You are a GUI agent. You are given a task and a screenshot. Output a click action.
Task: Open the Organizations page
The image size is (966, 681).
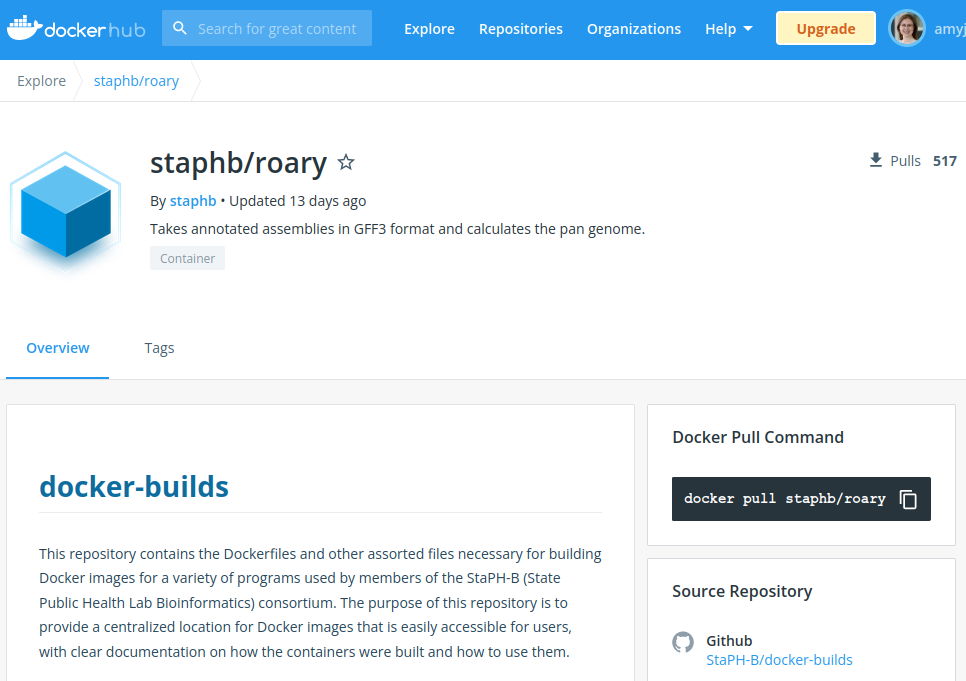coord(634,28)
